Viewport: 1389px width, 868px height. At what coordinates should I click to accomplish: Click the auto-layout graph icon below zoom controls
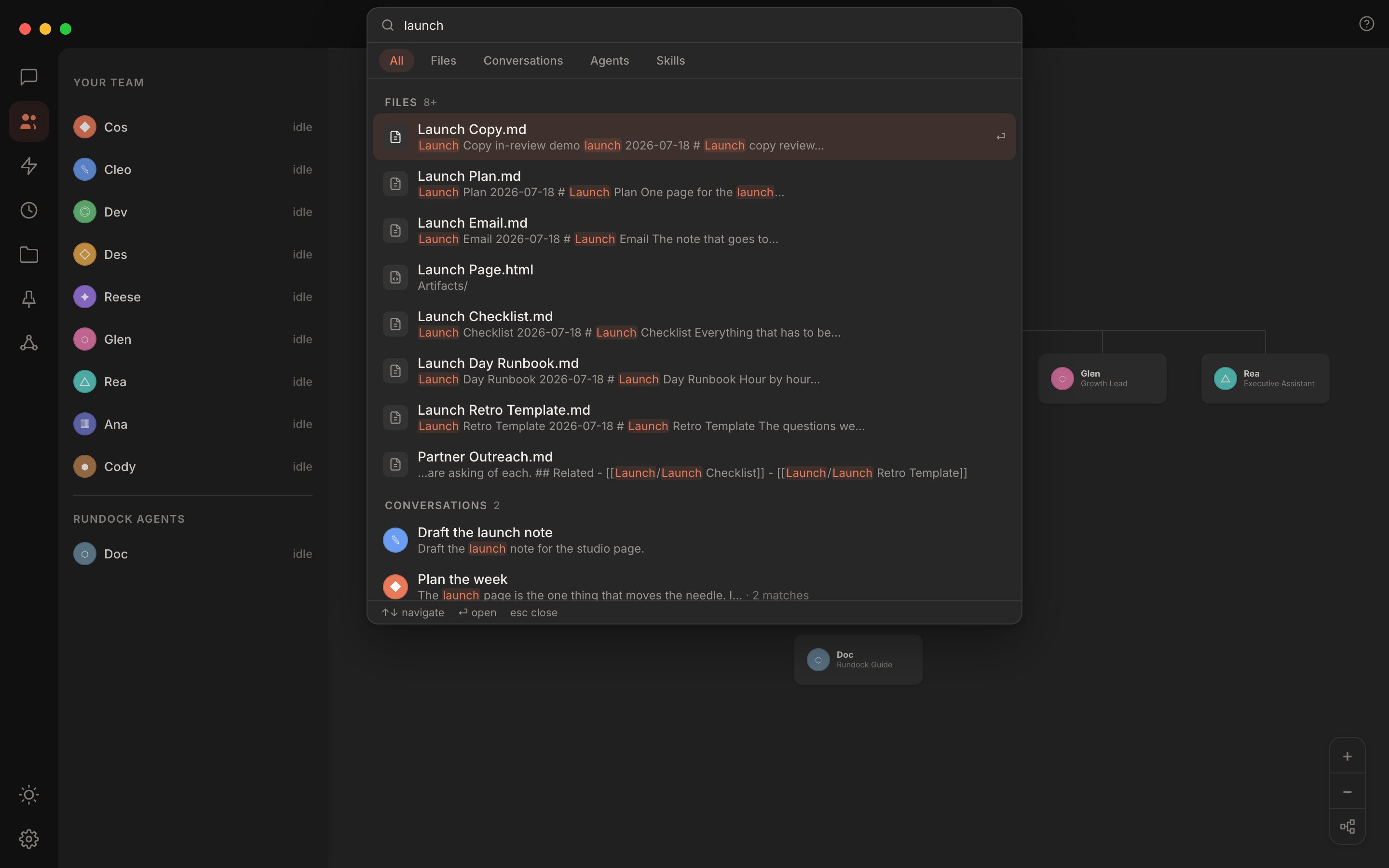1347,827
